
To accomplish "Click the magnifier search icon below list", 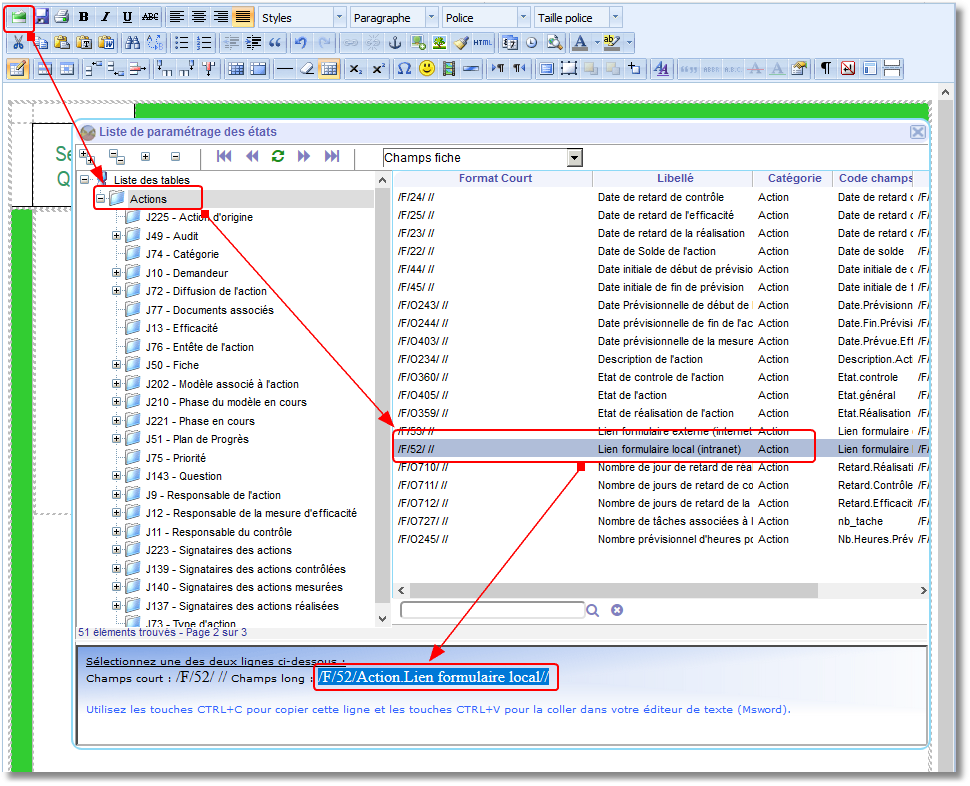I will [592, 610].
